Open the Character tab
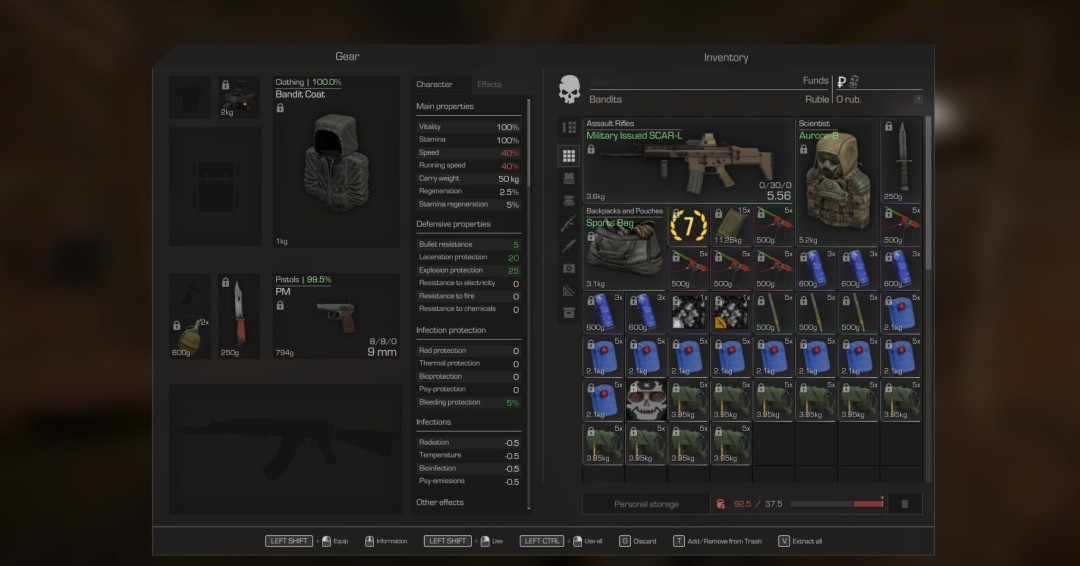This screenshot has width=1080, height=566. 434,85
